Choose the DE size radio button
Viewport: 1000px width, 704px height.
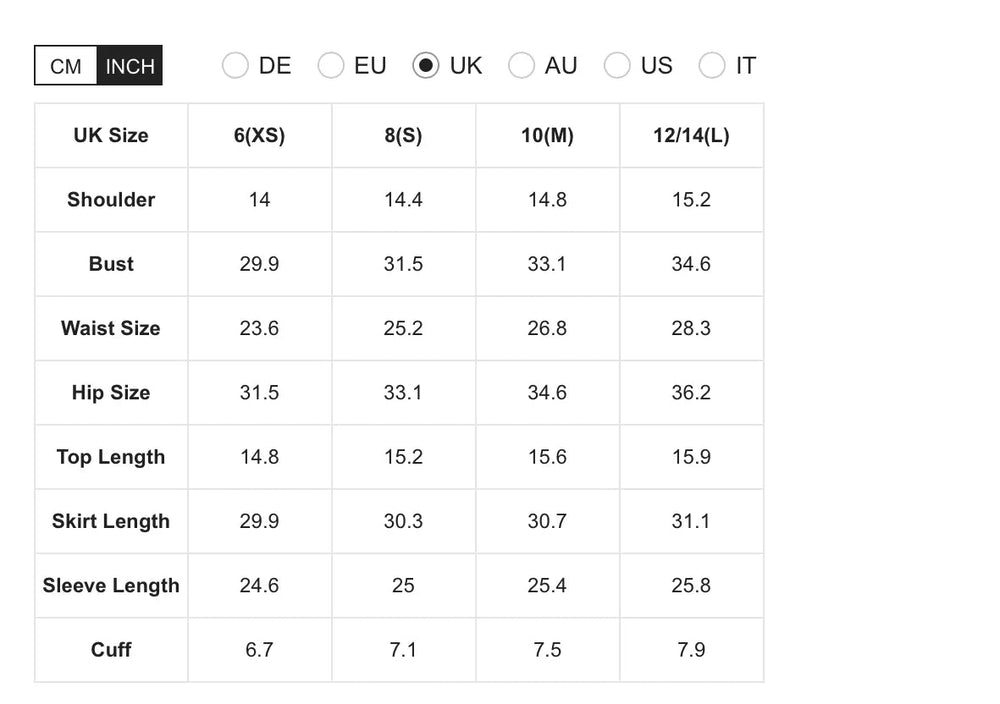click(x=235, y=65)
